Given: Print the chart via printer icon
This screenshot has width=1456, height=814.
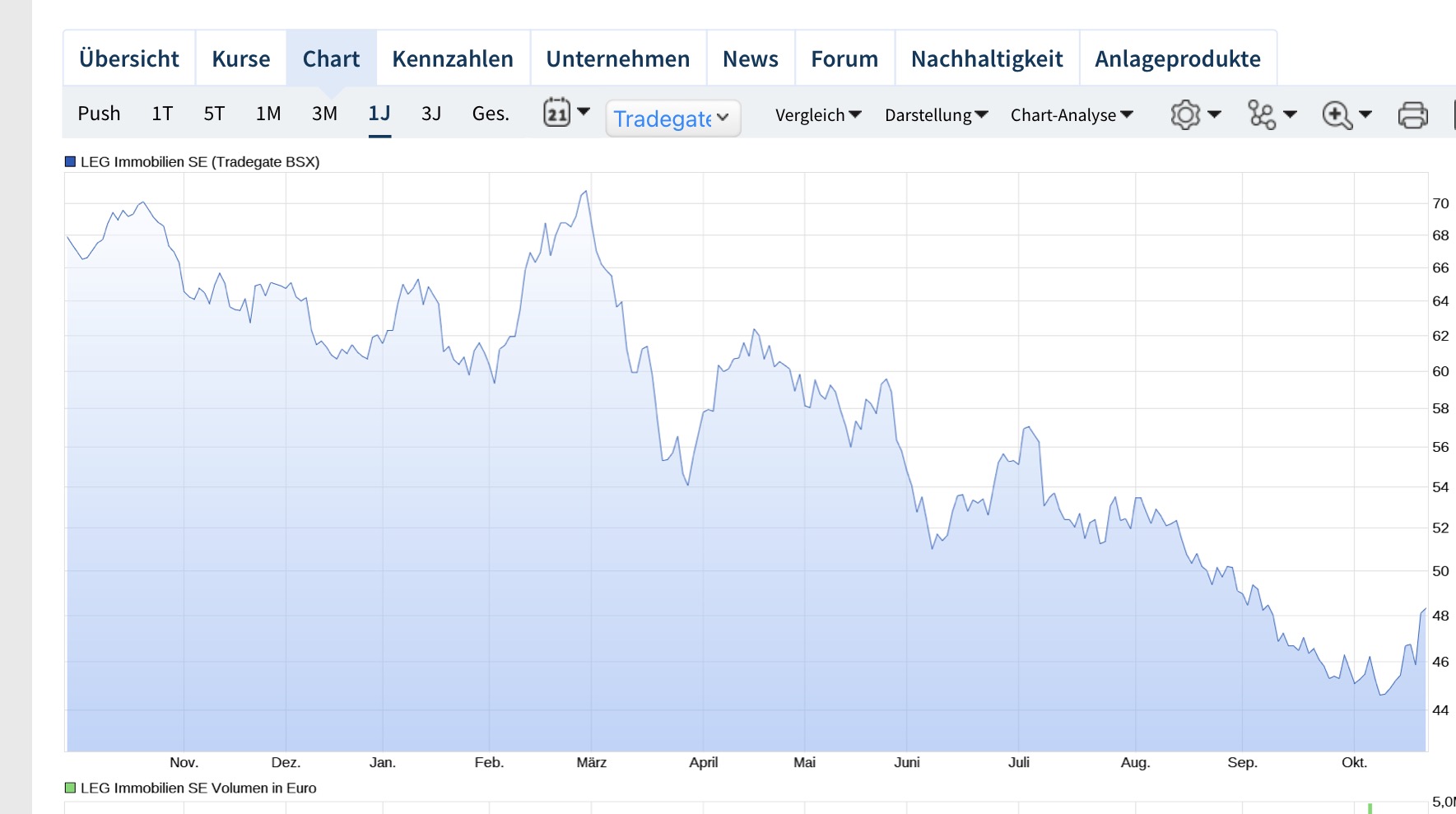Looking at the screenshot, I should pyautogui.click(x=1412, y=115).
